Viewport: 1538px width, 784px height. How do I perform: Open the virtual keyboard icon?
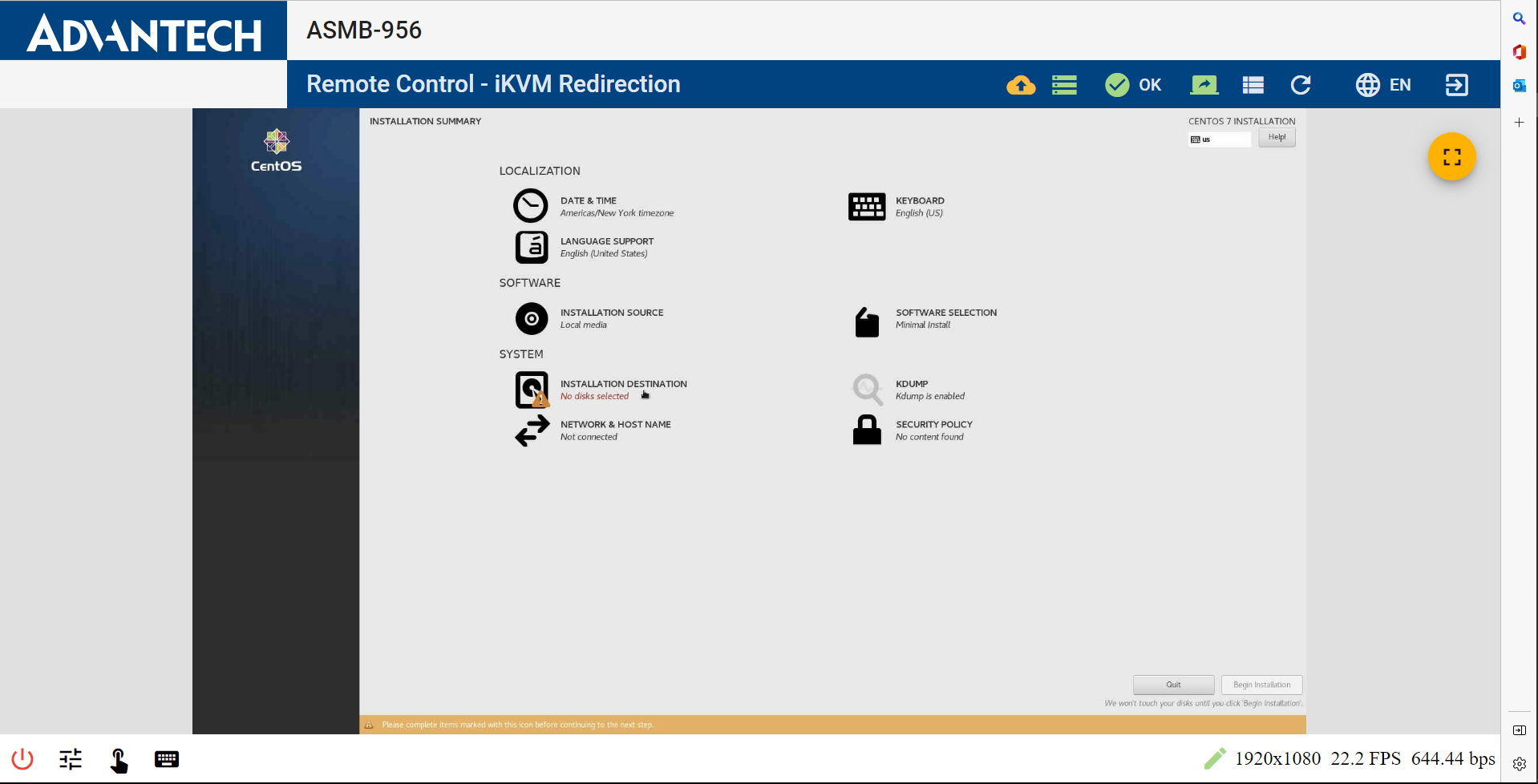(167, 758)
